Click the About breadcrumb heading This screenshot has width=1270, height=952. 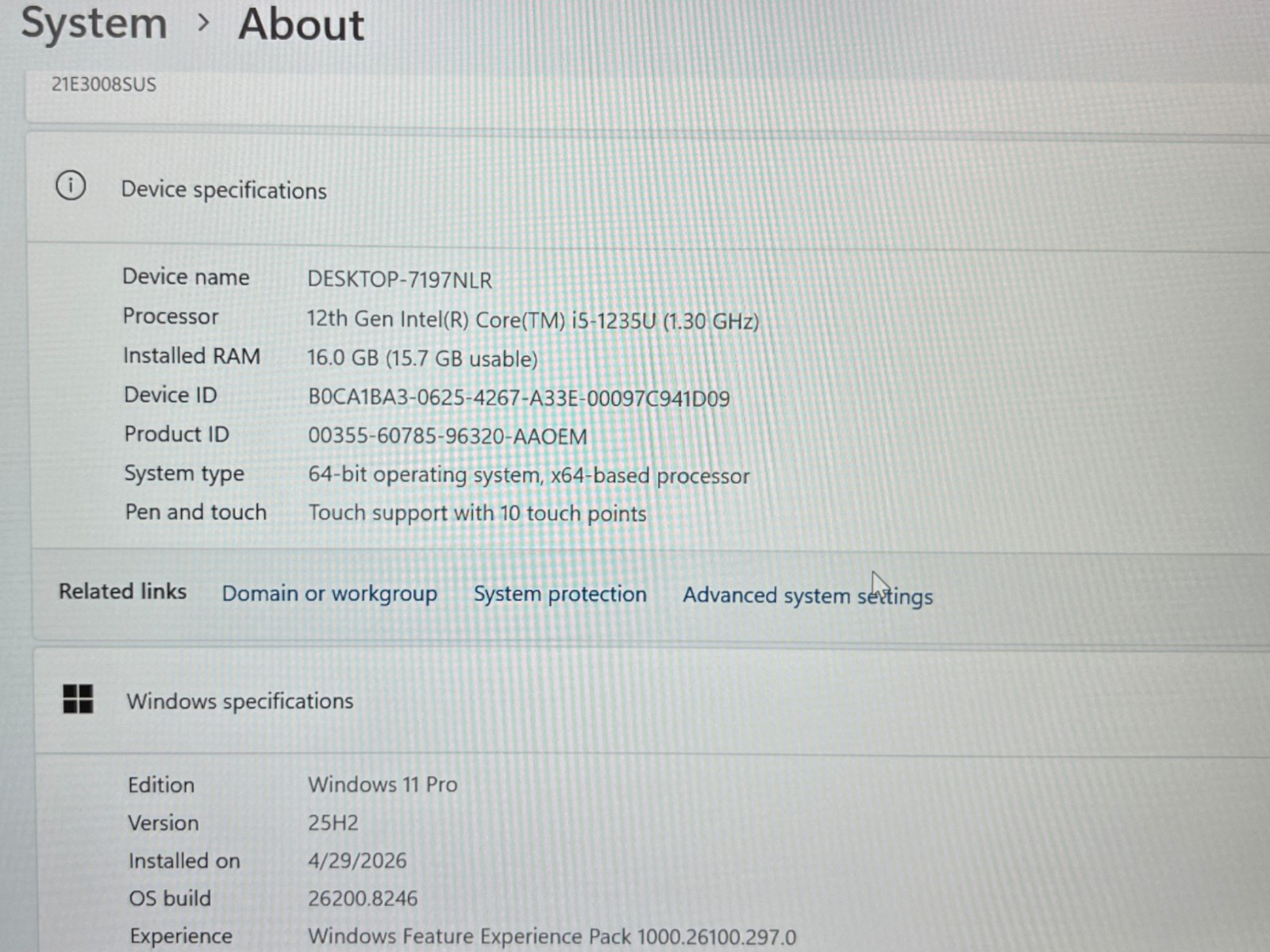click(301, 24)
